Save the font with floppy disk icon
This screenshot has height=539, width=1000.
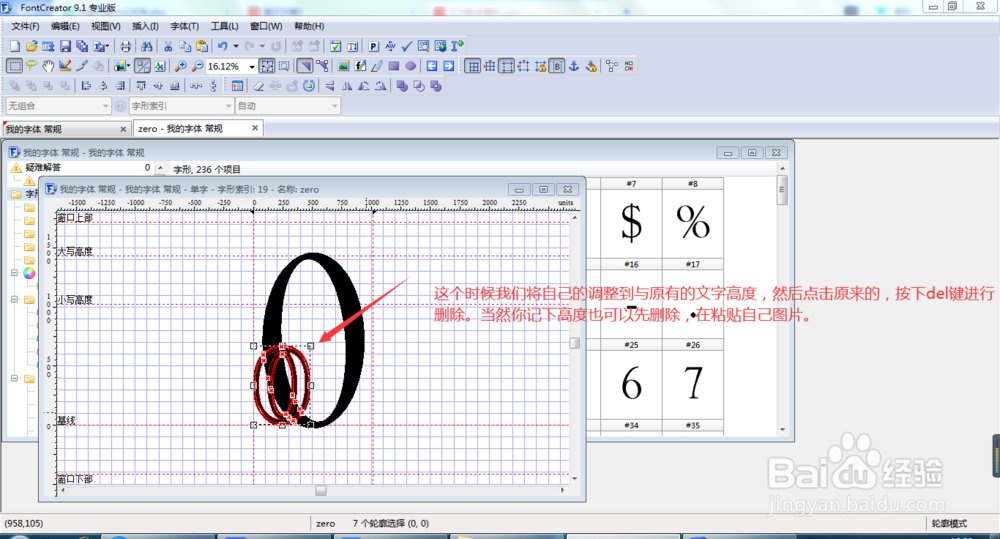pos(65,46)
